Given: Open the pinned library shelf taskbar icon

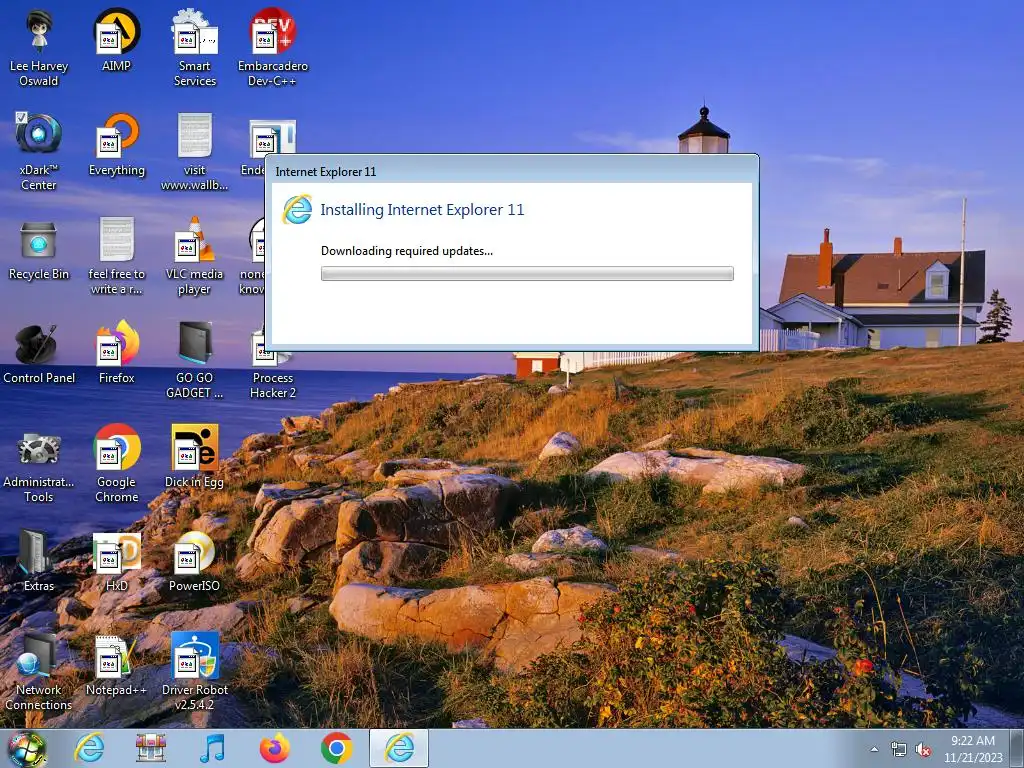Looking at the screenshot, I should [150, 748].
